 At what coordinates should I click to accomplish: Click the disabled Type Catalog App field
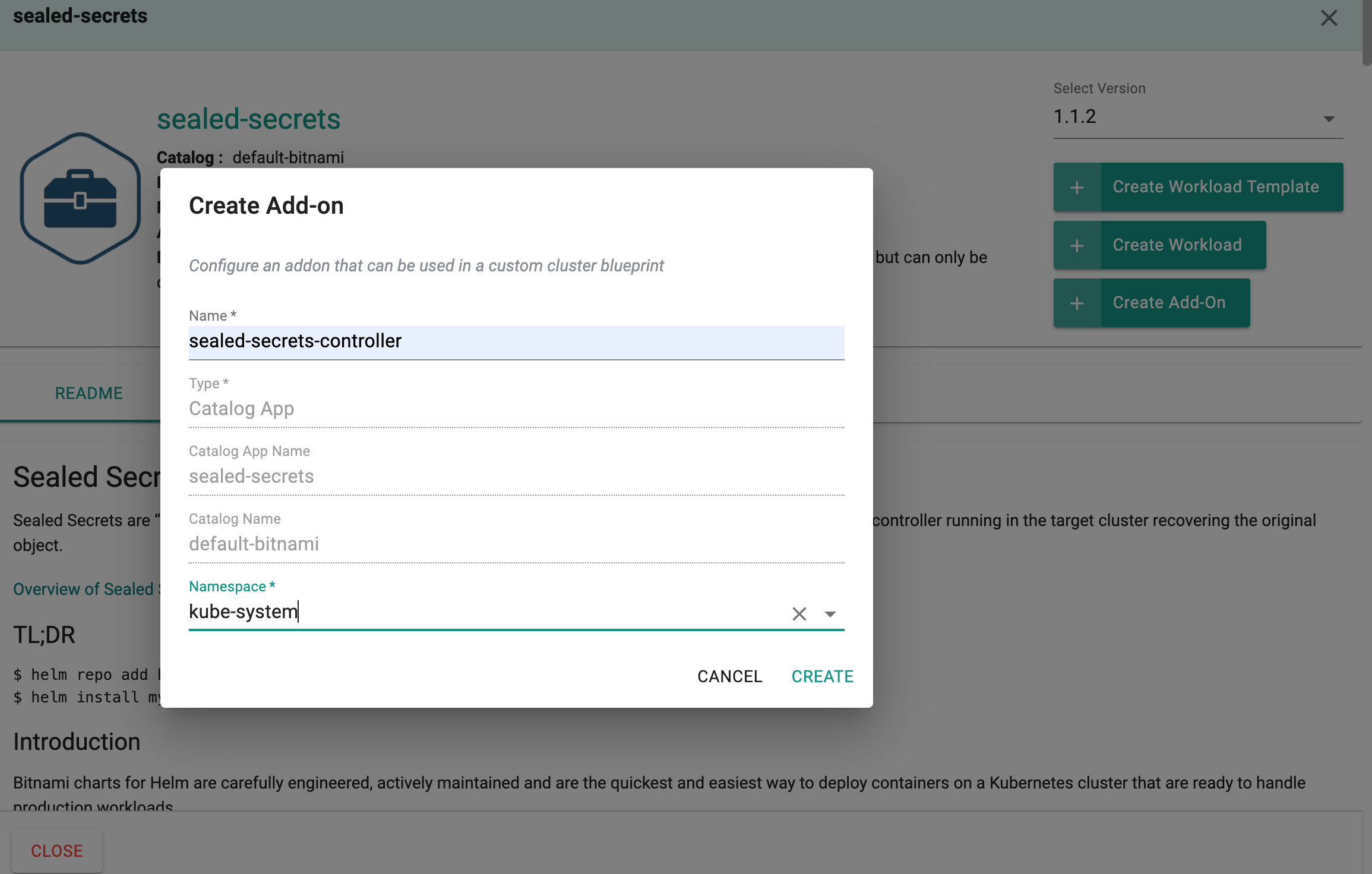click(516, 408)
